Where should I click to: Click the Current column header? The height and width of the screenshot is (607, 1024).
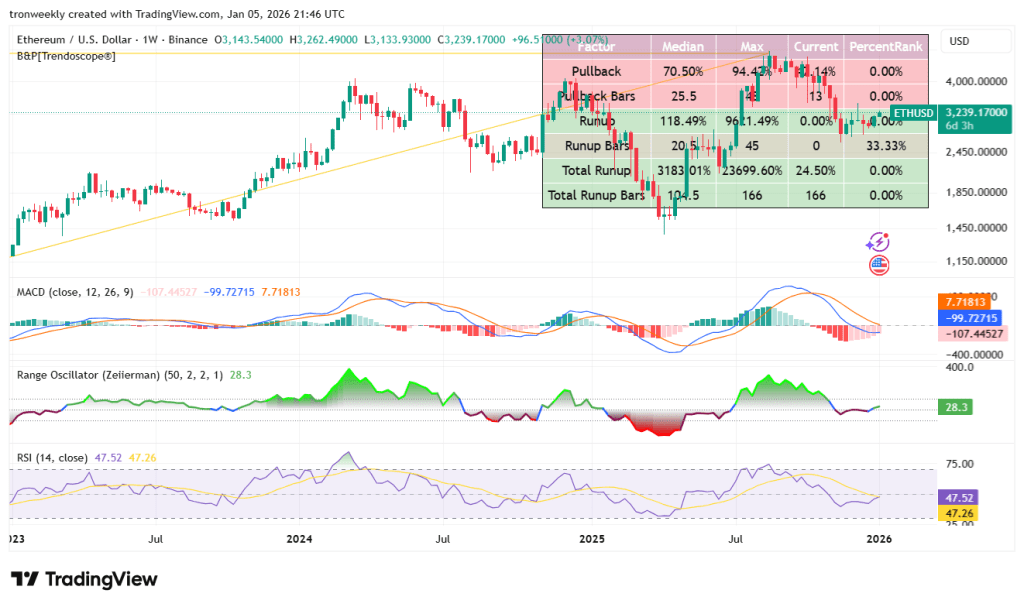click(x=816, y=46)
